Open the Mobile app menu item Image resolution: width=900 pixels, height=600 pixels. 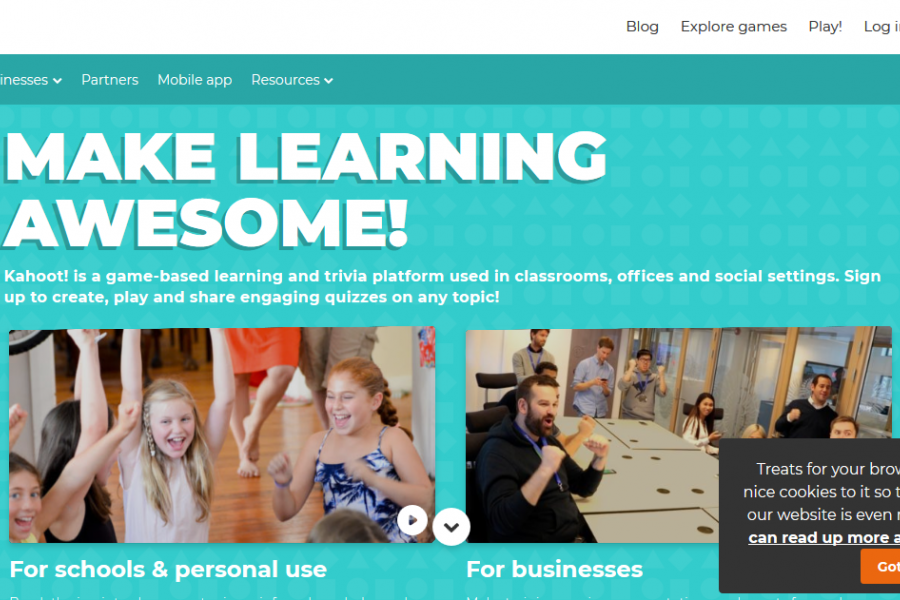(195, 80)
